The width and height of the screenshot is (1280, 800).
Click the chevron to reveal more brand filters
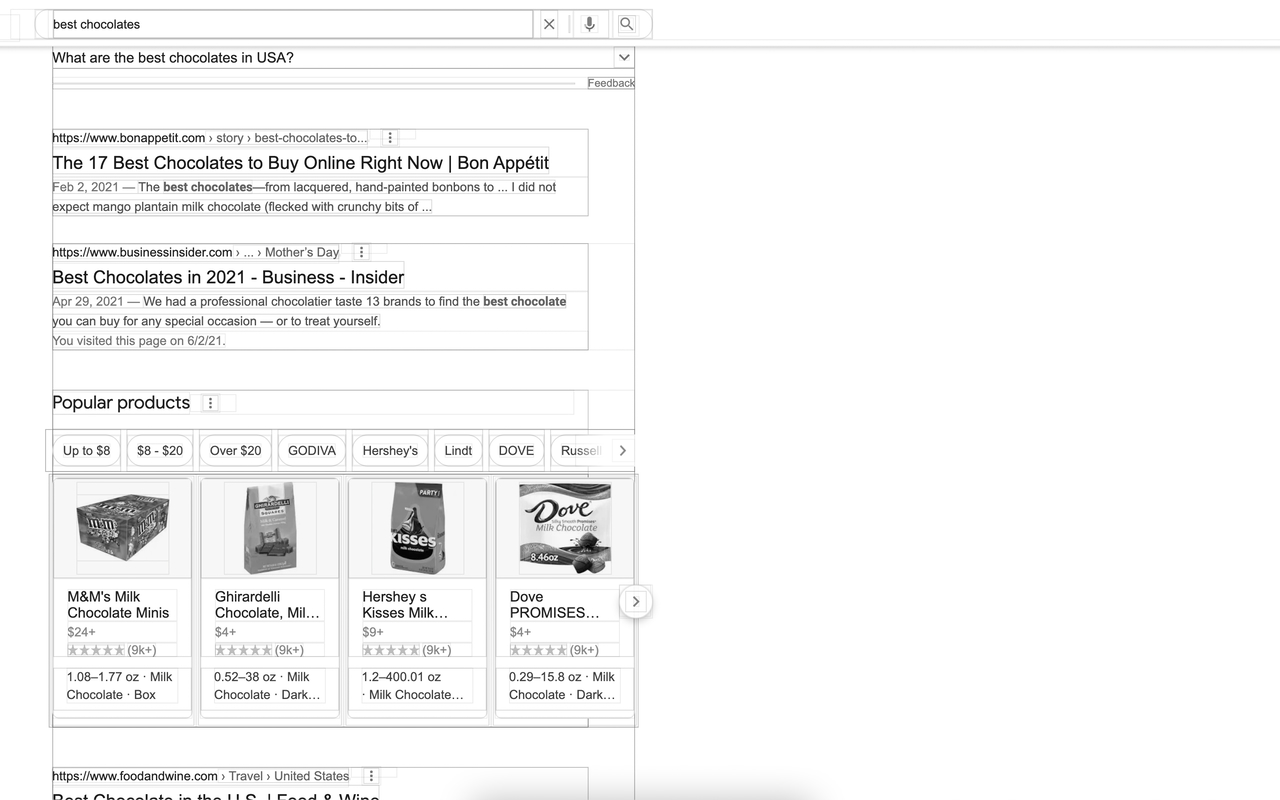point(622,450)
